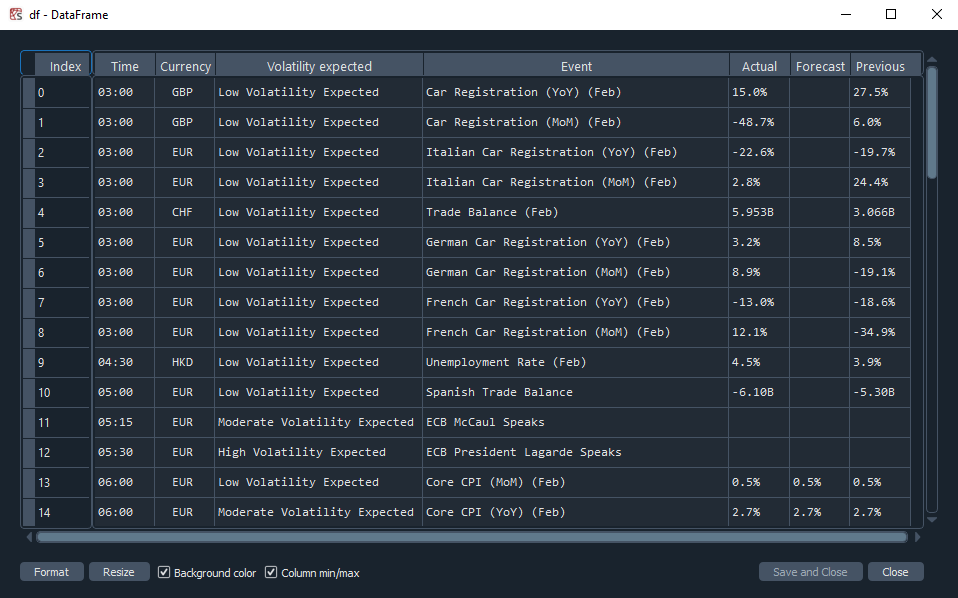Select the GBP currency cell in row 0
The height and width of the screenshot is (598, 958).
click(x=185, y=92)
